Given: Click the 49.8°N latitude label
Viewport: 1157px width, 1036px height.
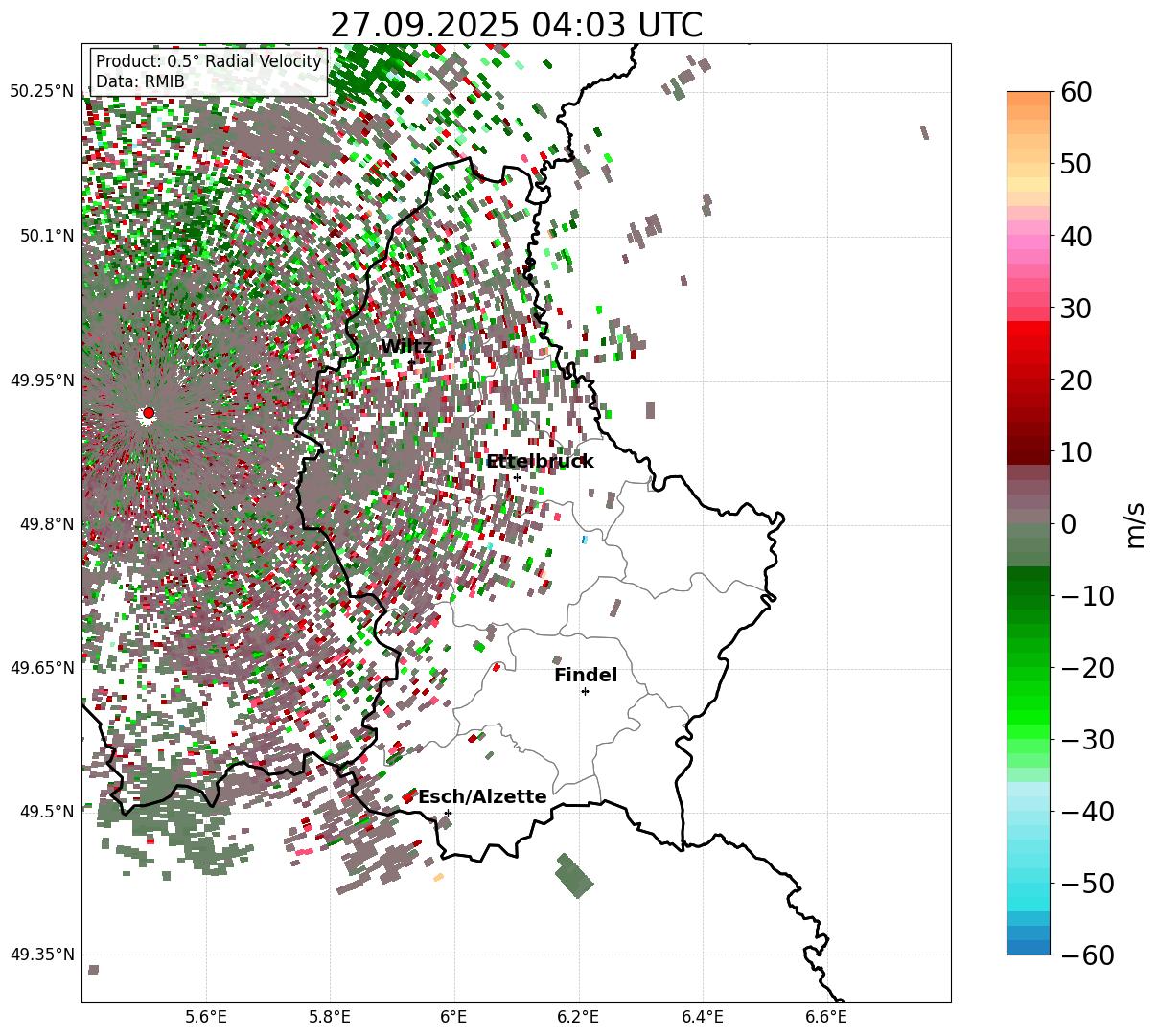Looking at the screenshot, I should [x=46, y=524].
